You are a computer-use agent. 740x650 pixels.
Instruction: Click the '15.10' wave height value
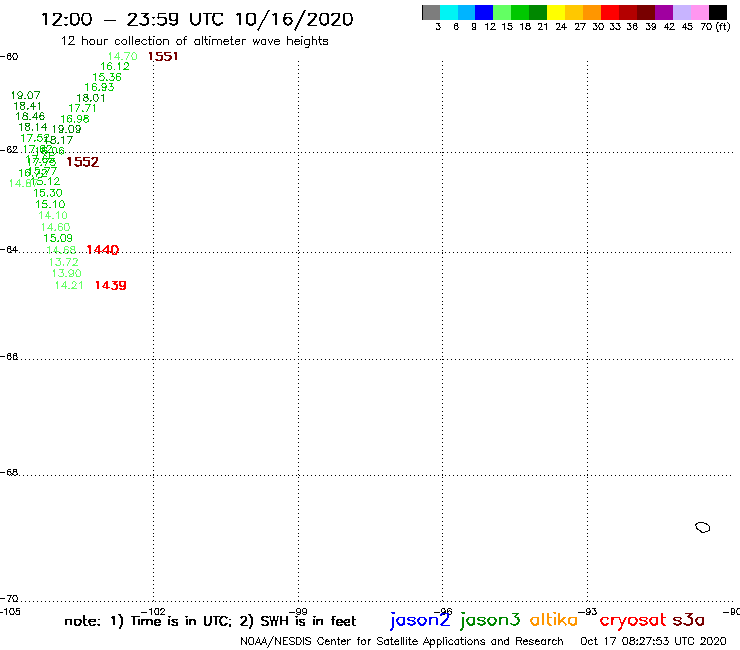[50, 204]
